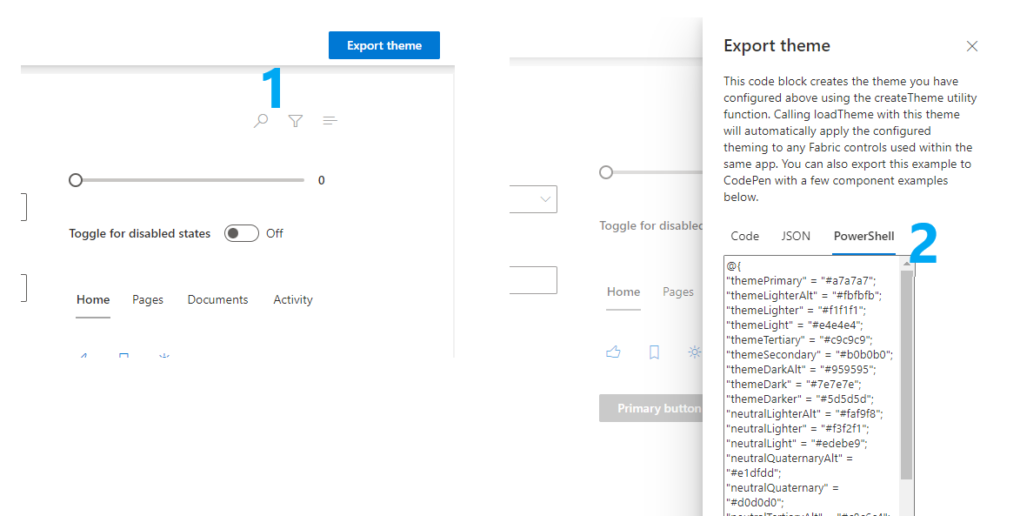This screenshot has height=516, width=1020.
Task: Switch to the JSON export tab
Action: 796,237
